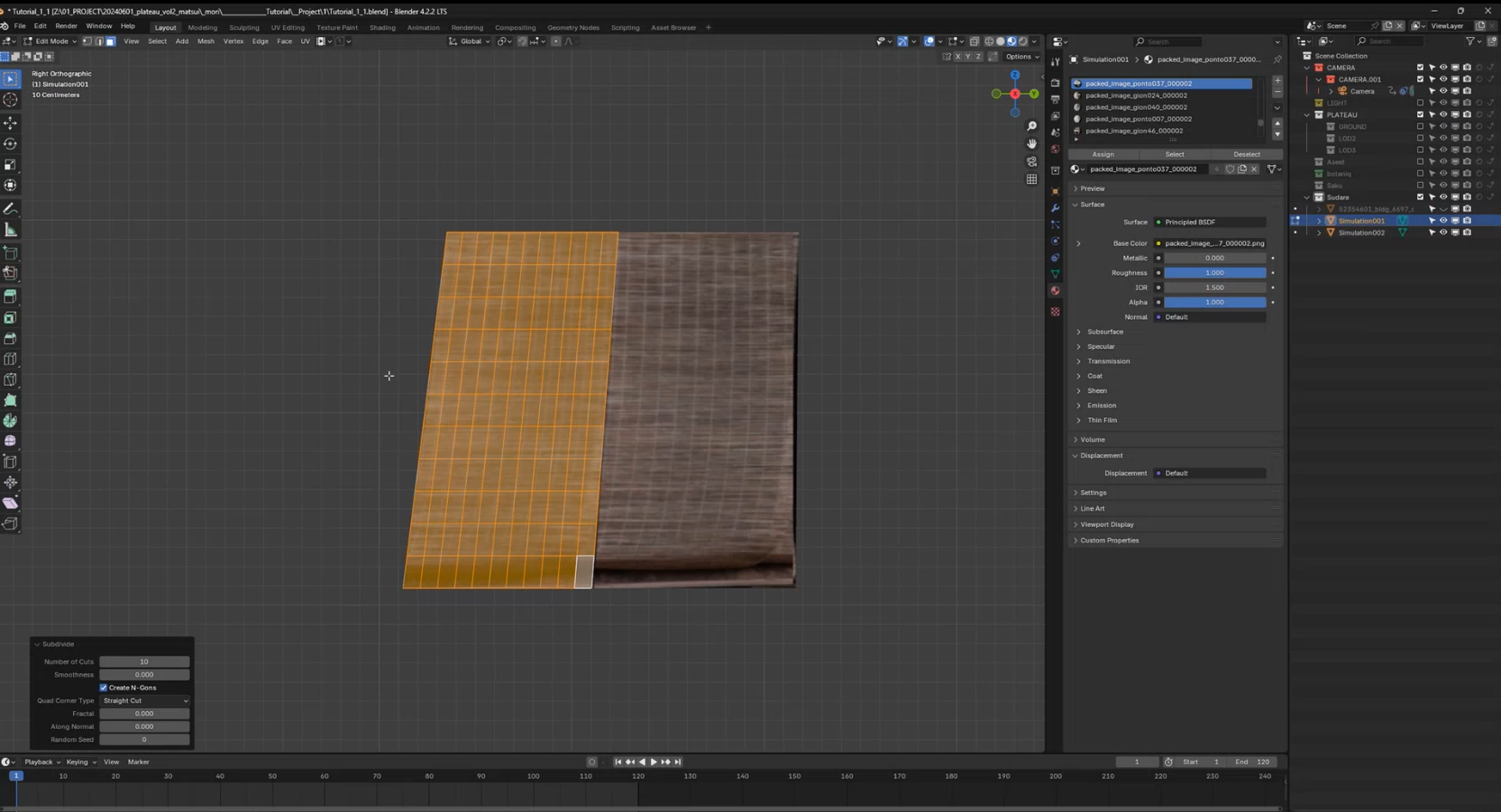Uncheck the CAMERA collection checkbox

pyautogui.click(x=1420, y=68)
